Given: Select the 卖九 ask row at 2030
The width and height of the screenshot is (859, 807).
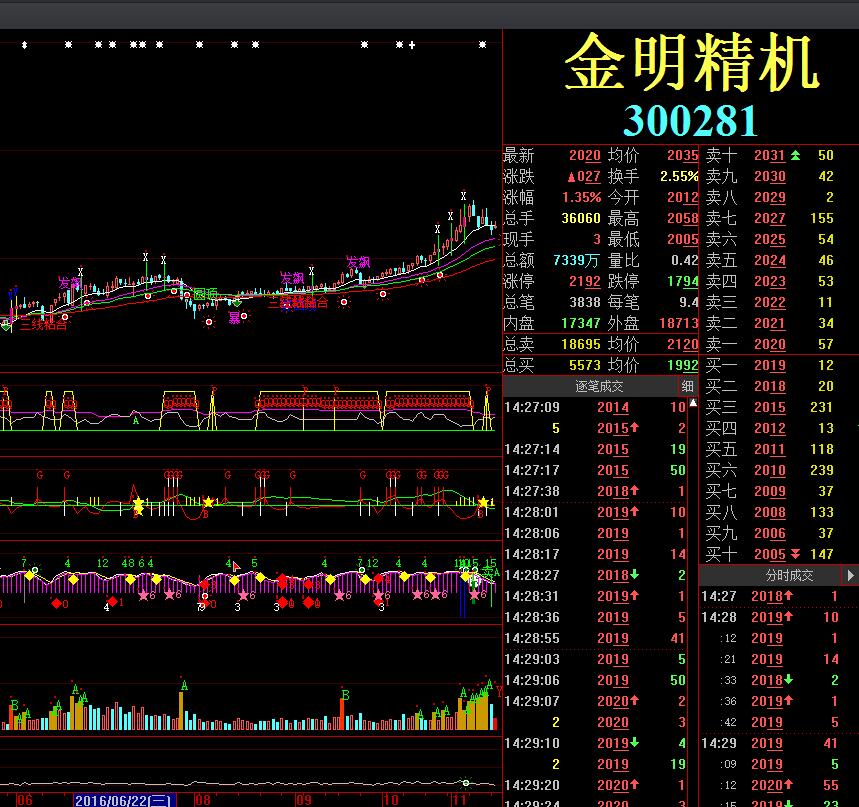Looking at the screenshot, I should tap(779, 176).
